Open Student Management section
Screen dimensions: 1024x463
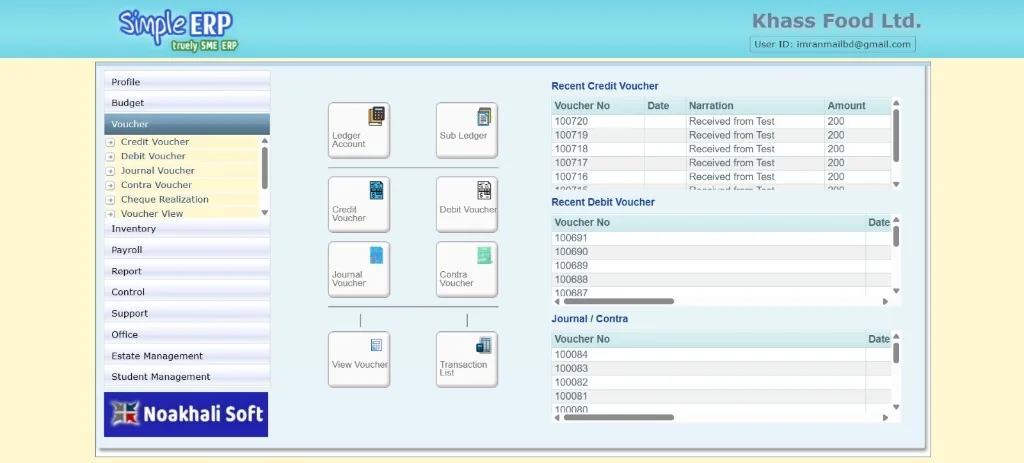(x=187, y=377)
